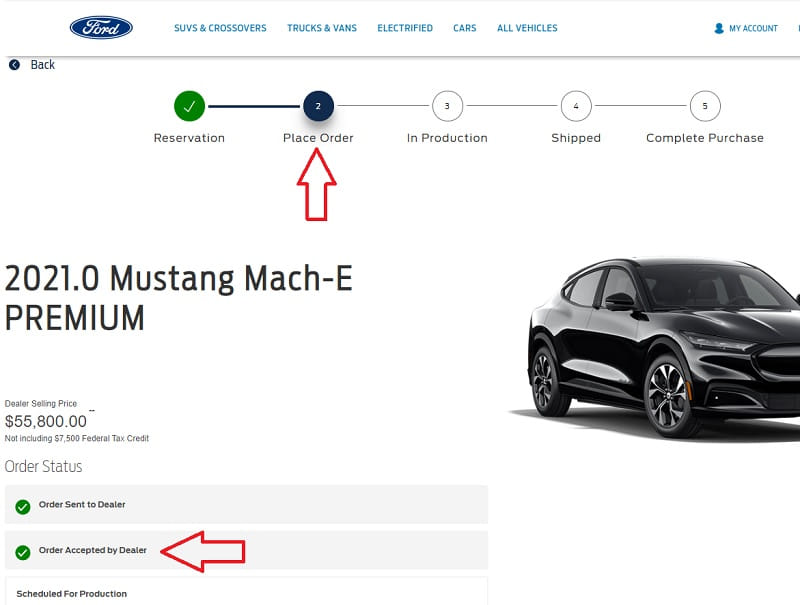The image size is (800, 605).
Task: Select the green Reservation checkmark step
Action: tap(189, 106)
